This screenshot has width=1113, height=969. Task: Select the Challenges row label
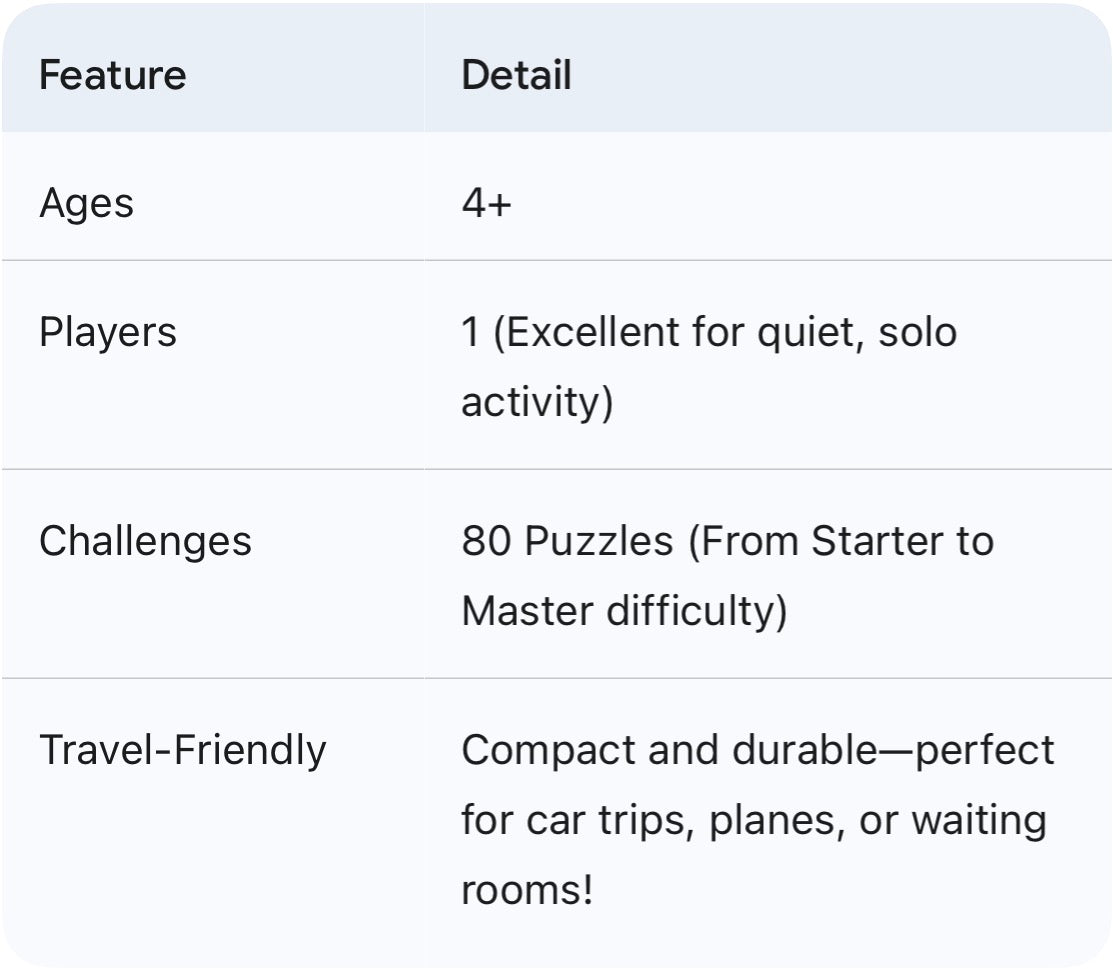click(145, 541)
